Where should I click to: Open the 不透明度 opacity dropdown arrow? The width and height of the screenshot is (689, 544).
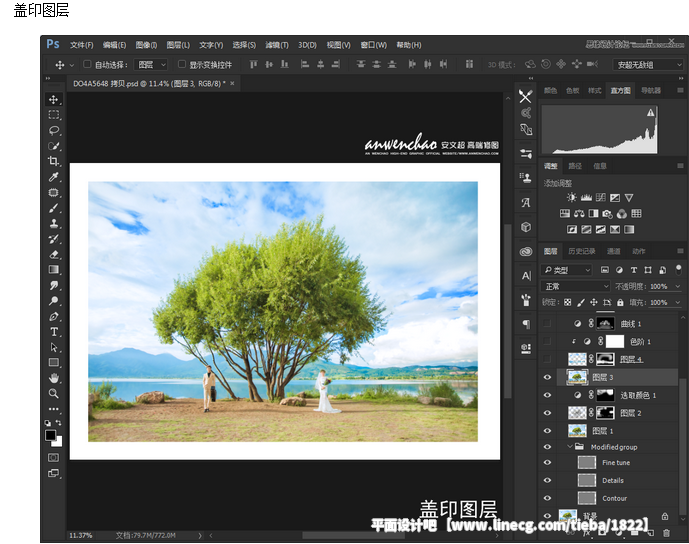click(x=678, y=287)
